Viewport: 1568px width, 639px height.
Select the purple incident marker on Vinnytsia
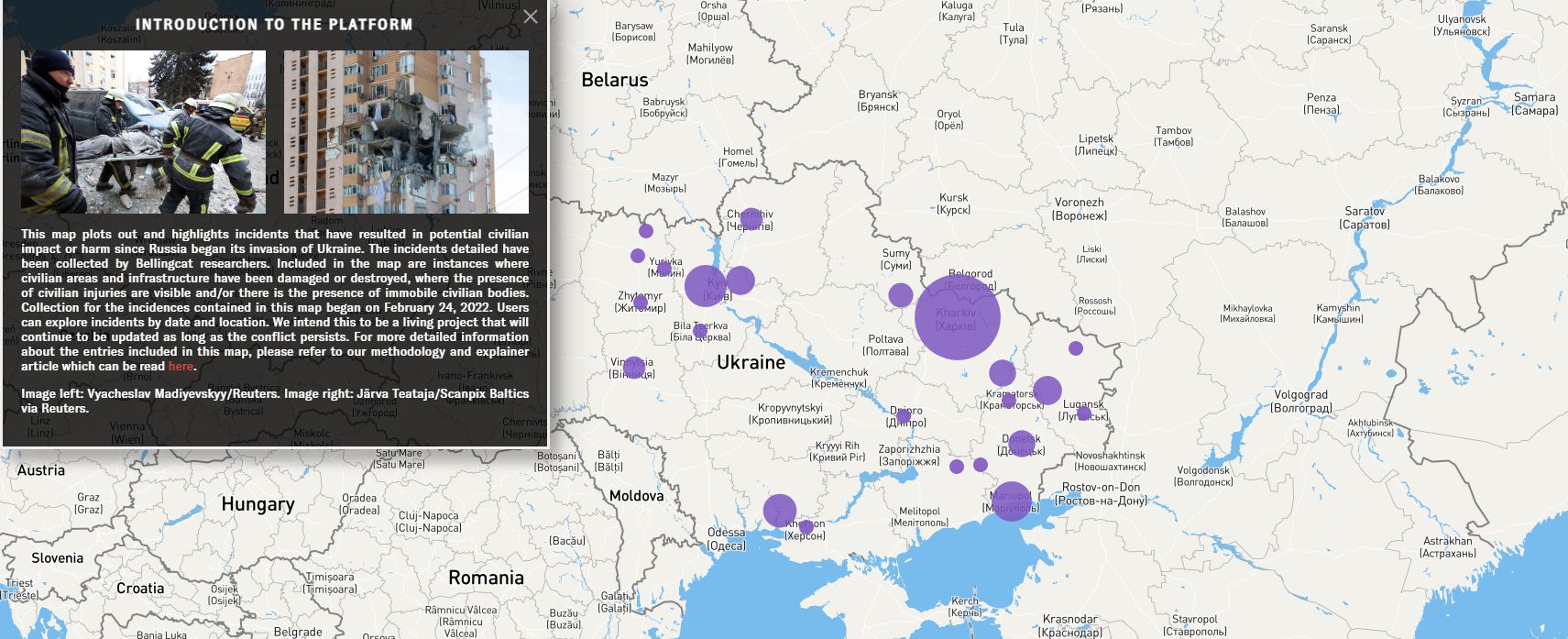point(633,369)
